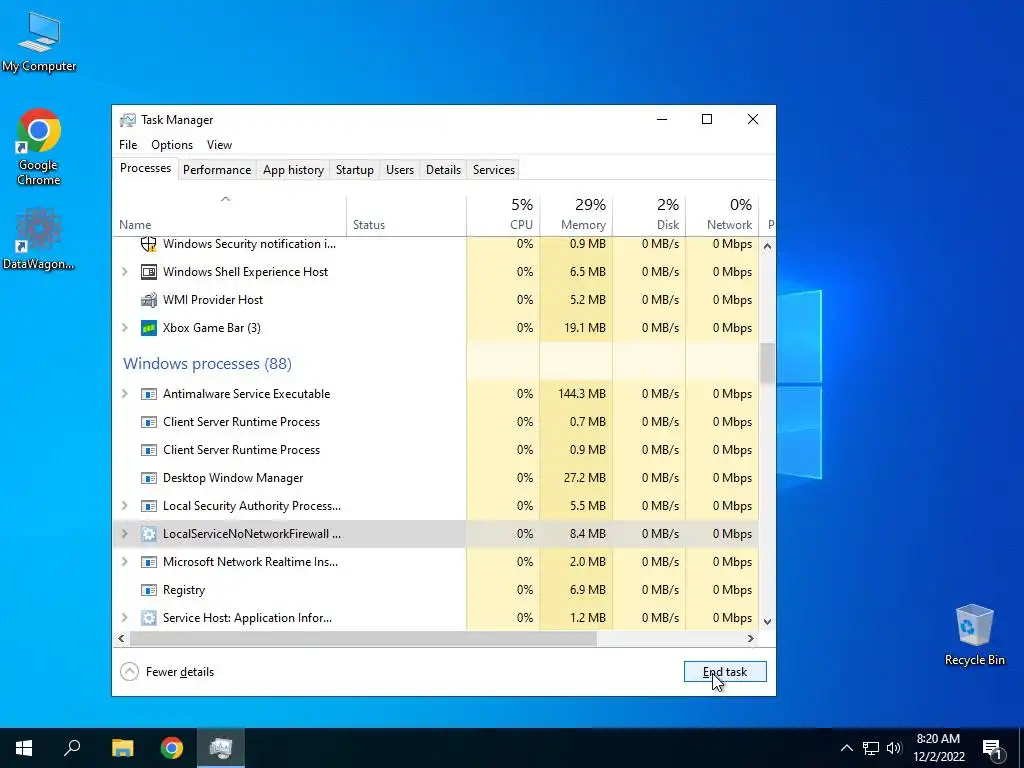This screenshot has height=768, width=1024.
Task: Open File Explorer from the taskbar
Action: (x=122, y=748)
